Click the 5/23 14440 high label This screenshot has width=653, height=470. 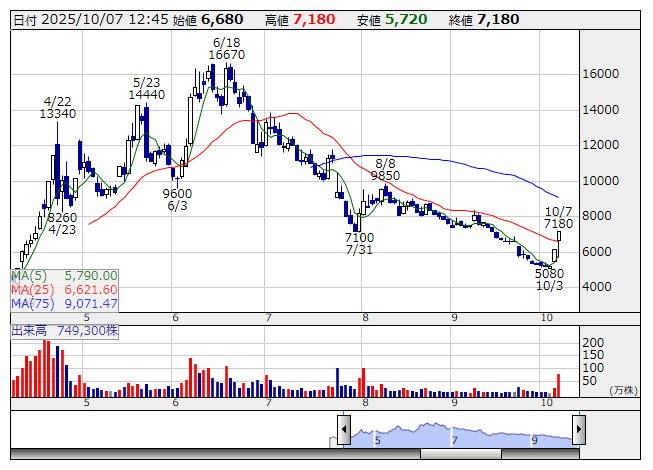click(x=147, y=89)
